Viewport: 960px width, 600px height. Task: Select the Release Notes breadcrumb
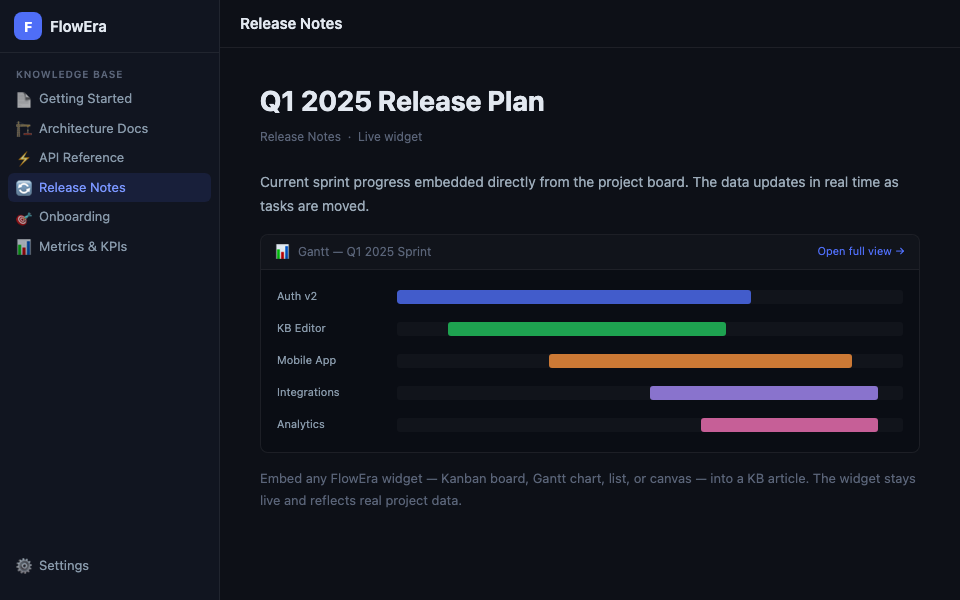point(300,137)
